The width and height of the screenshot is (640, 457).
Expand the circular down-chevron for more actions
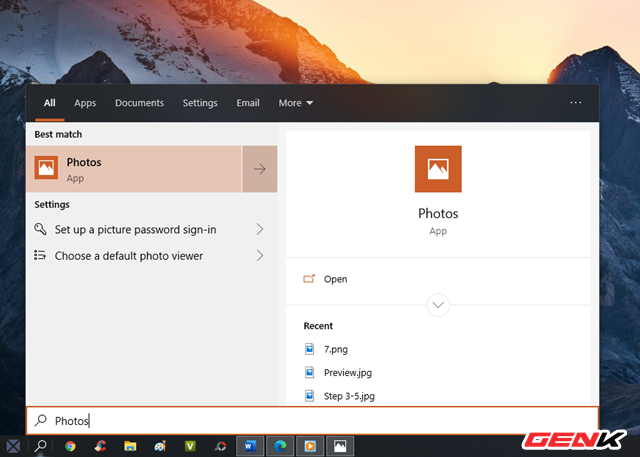(x=438, y=305)
